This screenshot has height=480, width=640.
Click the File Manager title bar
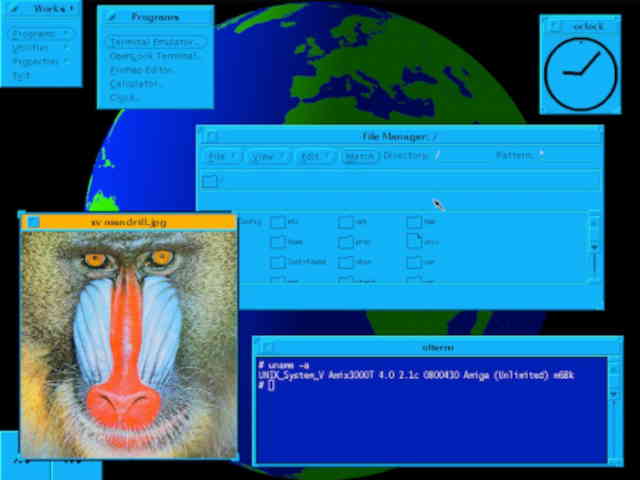(x=400, y=137)
